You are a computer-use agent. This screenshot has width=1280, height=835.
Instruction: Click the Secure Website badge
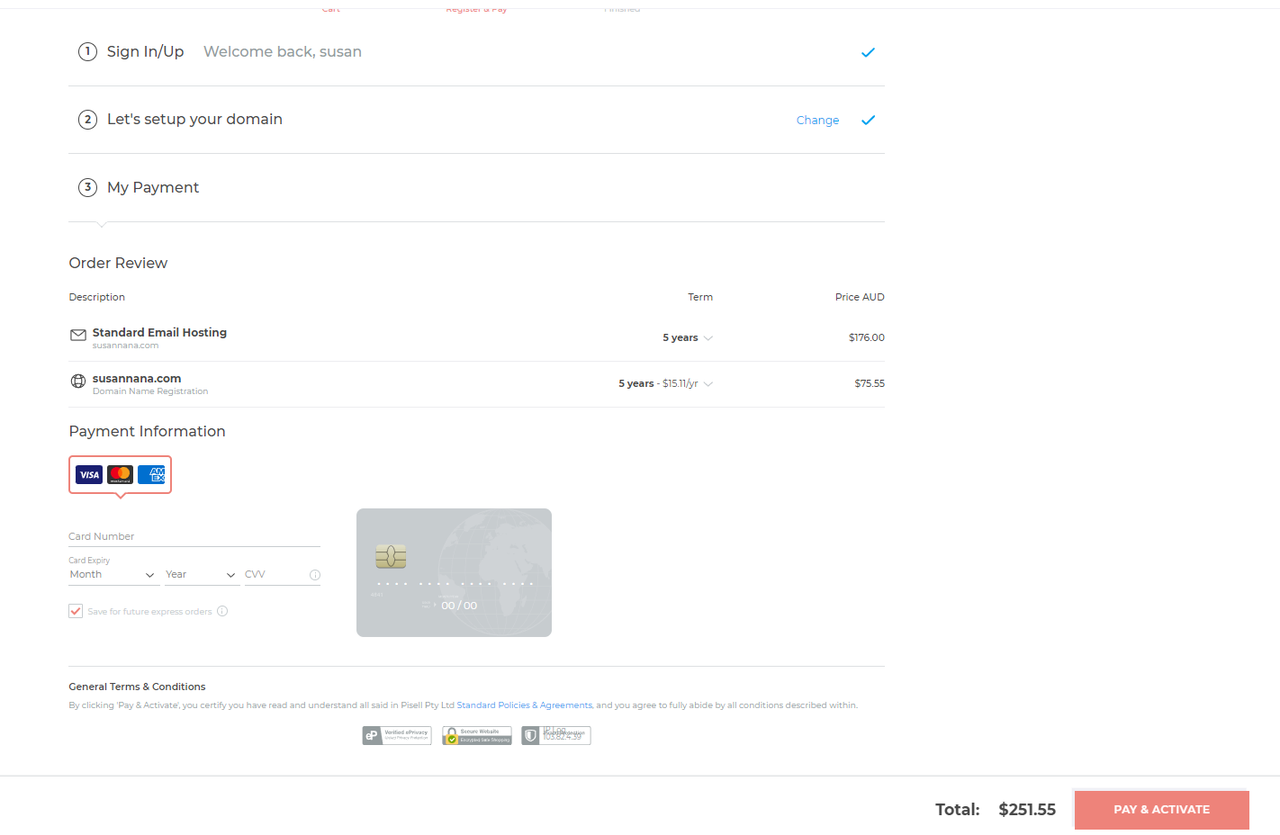coord(477,736)
